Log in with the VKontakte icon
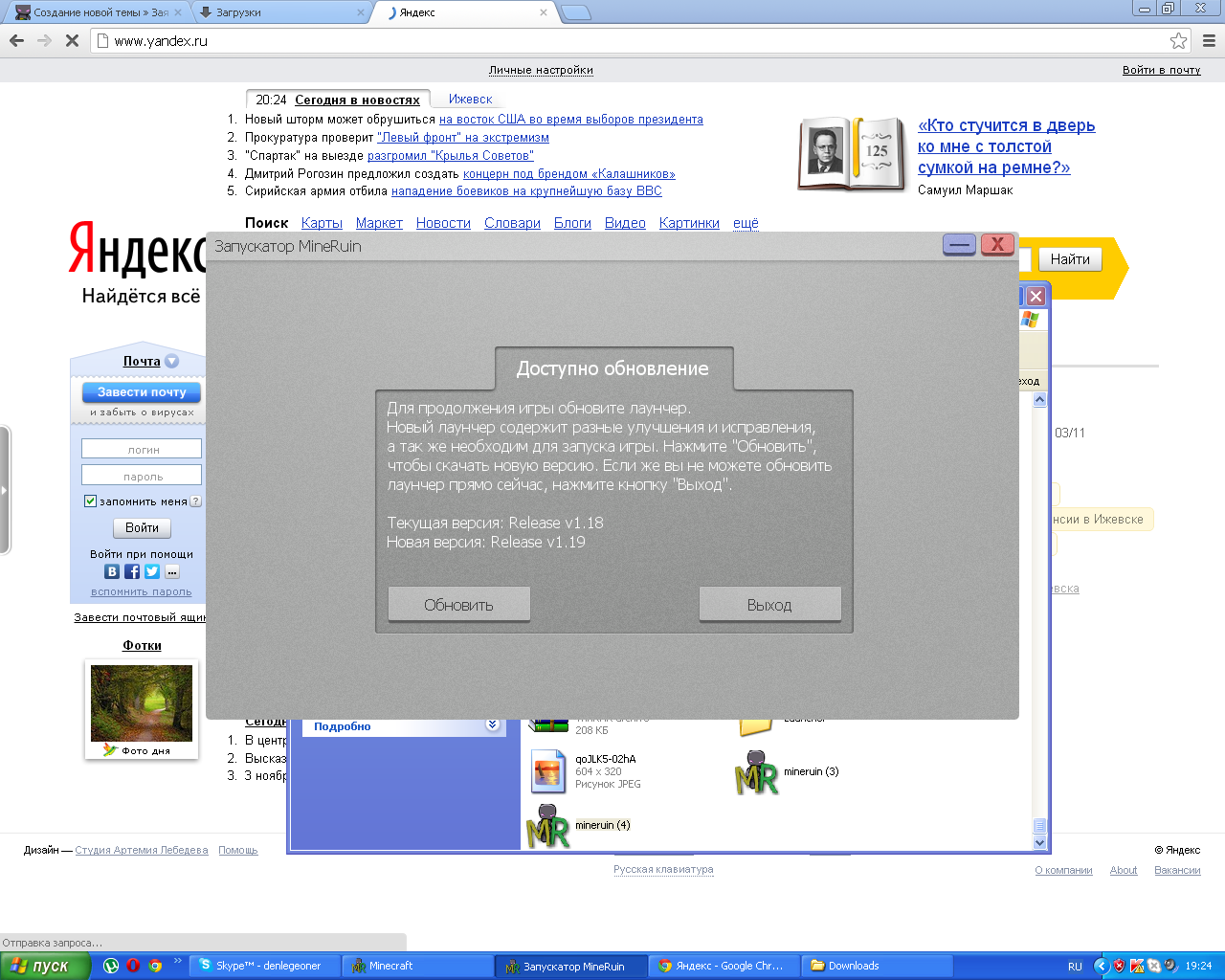 (112, 571)
